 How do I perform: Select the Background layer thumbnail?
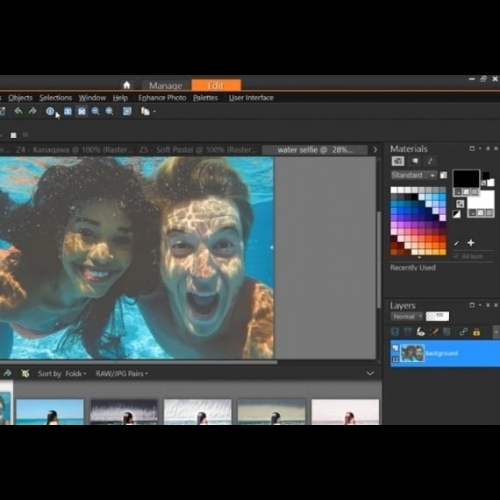click(x=412, y=353)
